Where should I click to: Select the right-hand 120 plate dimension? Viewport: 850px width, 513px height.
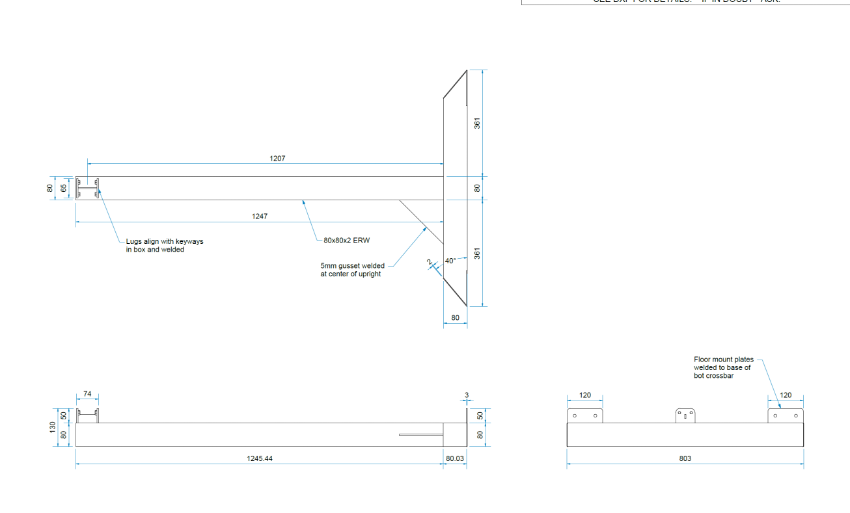[785, 395]
